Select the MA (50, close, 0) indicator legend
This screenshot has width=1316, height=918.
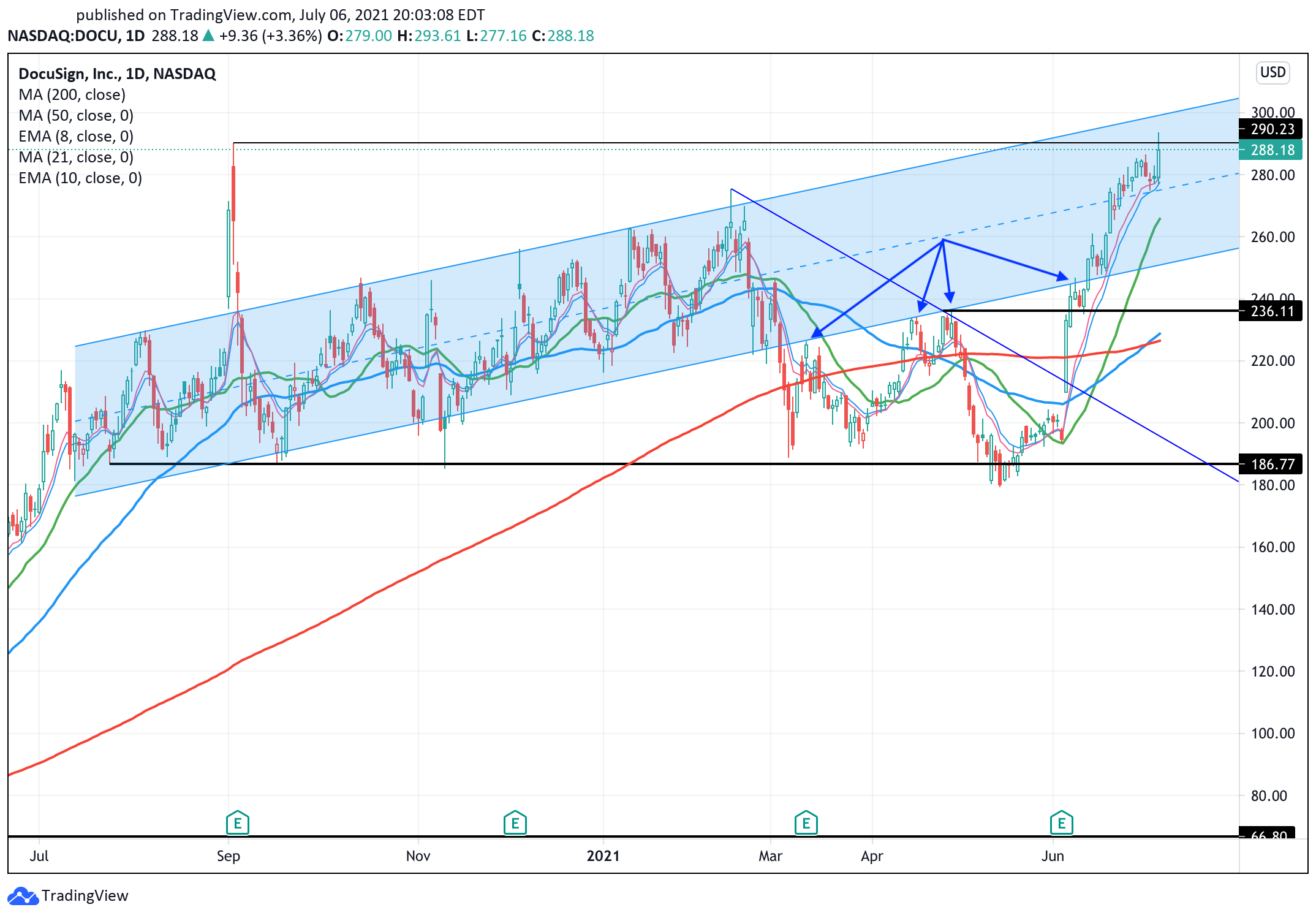75,115
